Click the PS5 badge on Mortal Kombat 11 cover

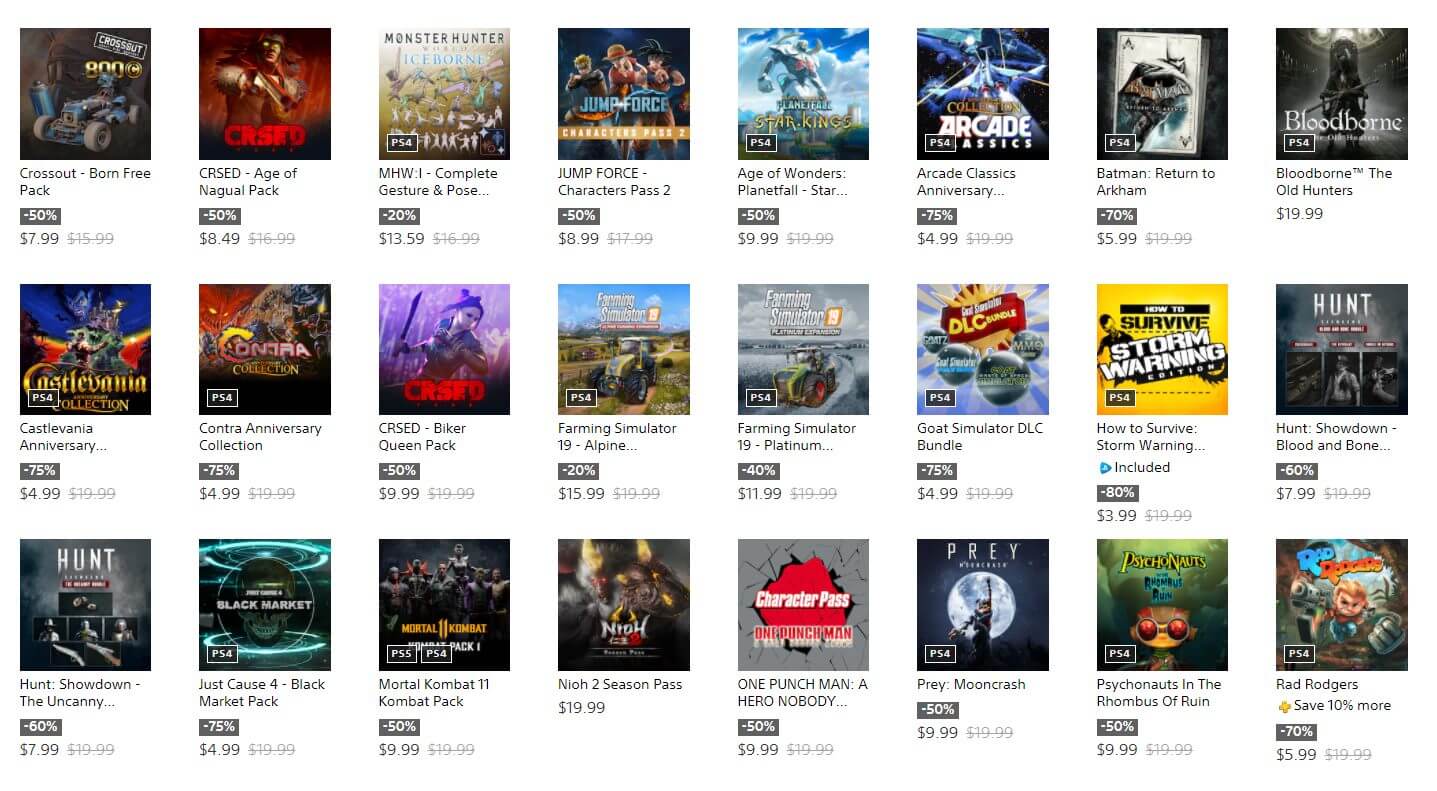tap(401, 654)
